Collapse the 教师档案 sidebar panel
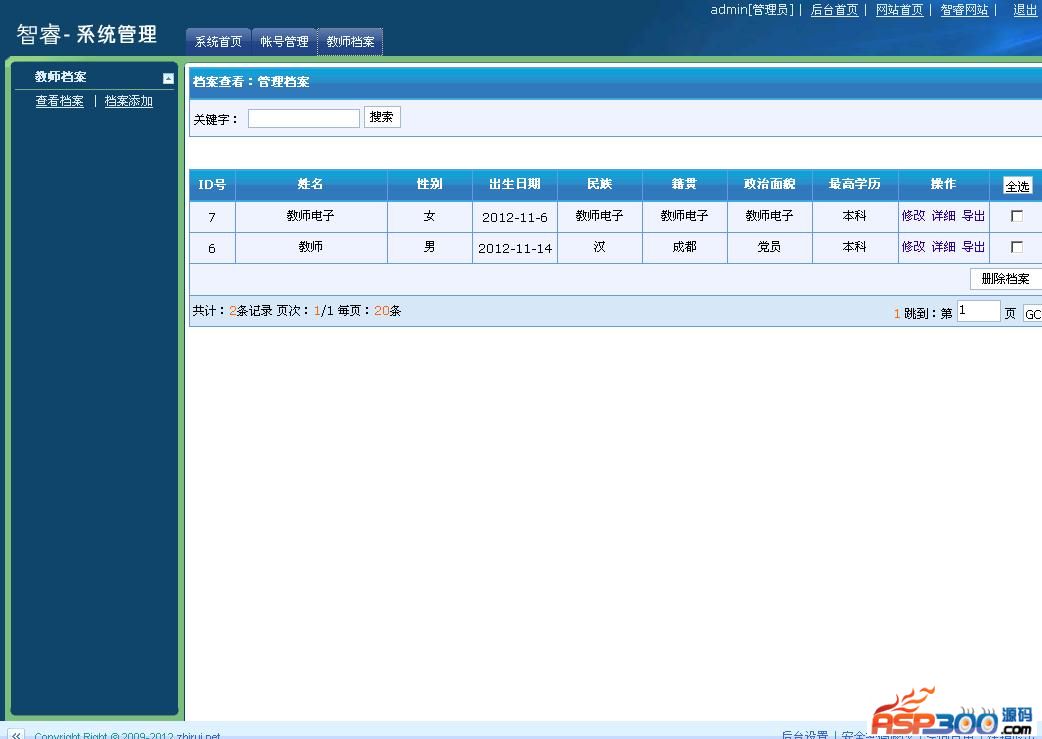The image size is (1042, 739). point(168,78)
